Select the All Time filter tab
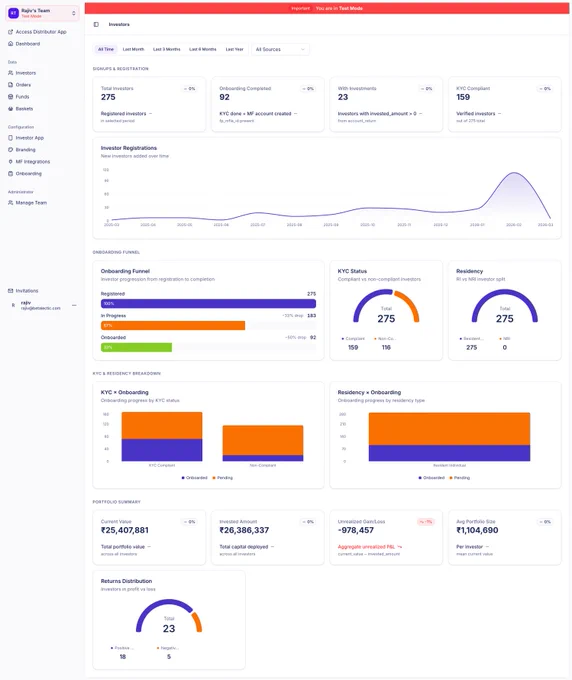Screen dimensions: 572x680 [106, 49]
